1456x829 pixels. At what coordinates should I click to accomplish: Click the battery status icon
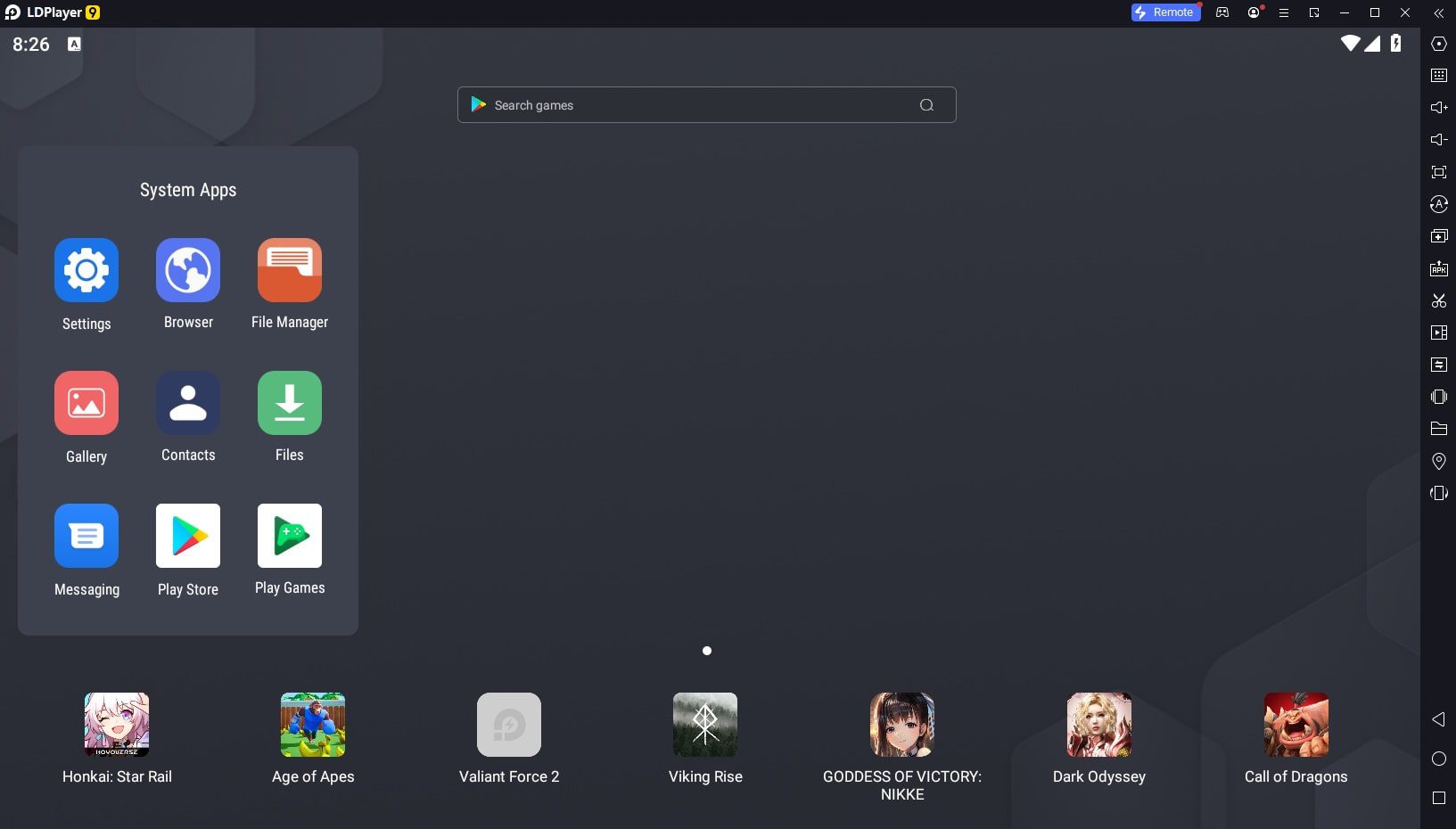click(x=1395, y=43)
